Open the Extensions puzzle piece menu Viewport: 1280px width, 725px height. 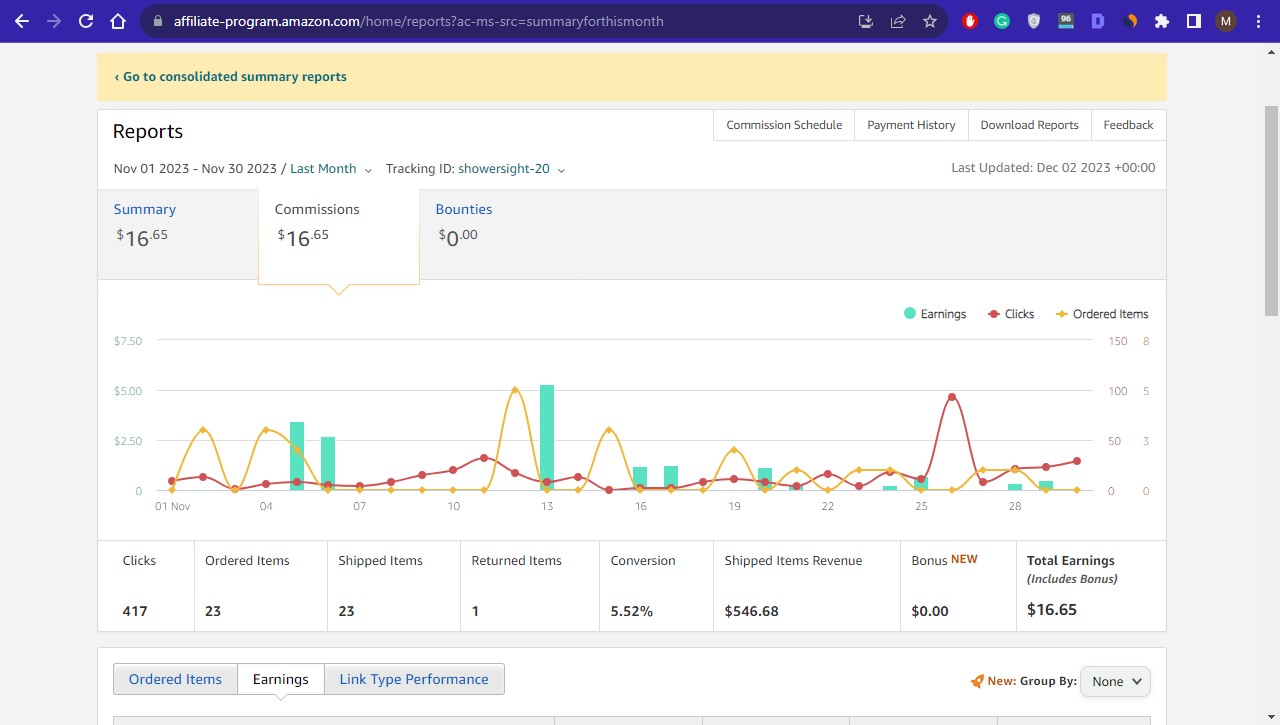(1162, 21)
